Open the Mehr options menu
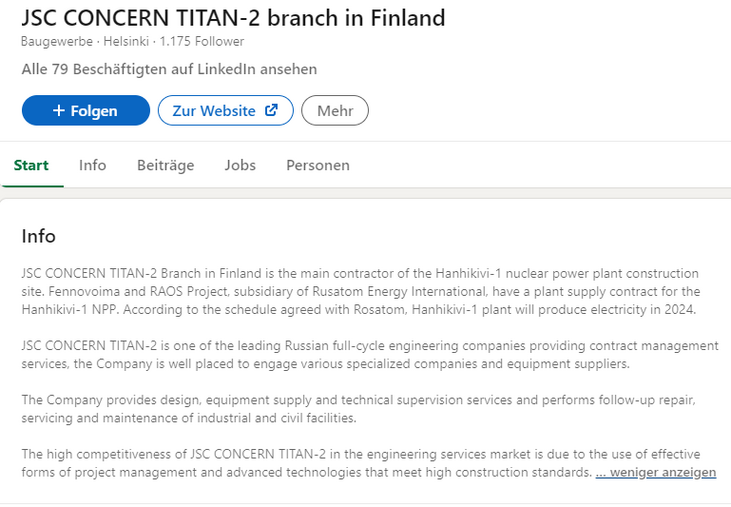731x507 pixels. pyautogui.click(x=335, y=111)
